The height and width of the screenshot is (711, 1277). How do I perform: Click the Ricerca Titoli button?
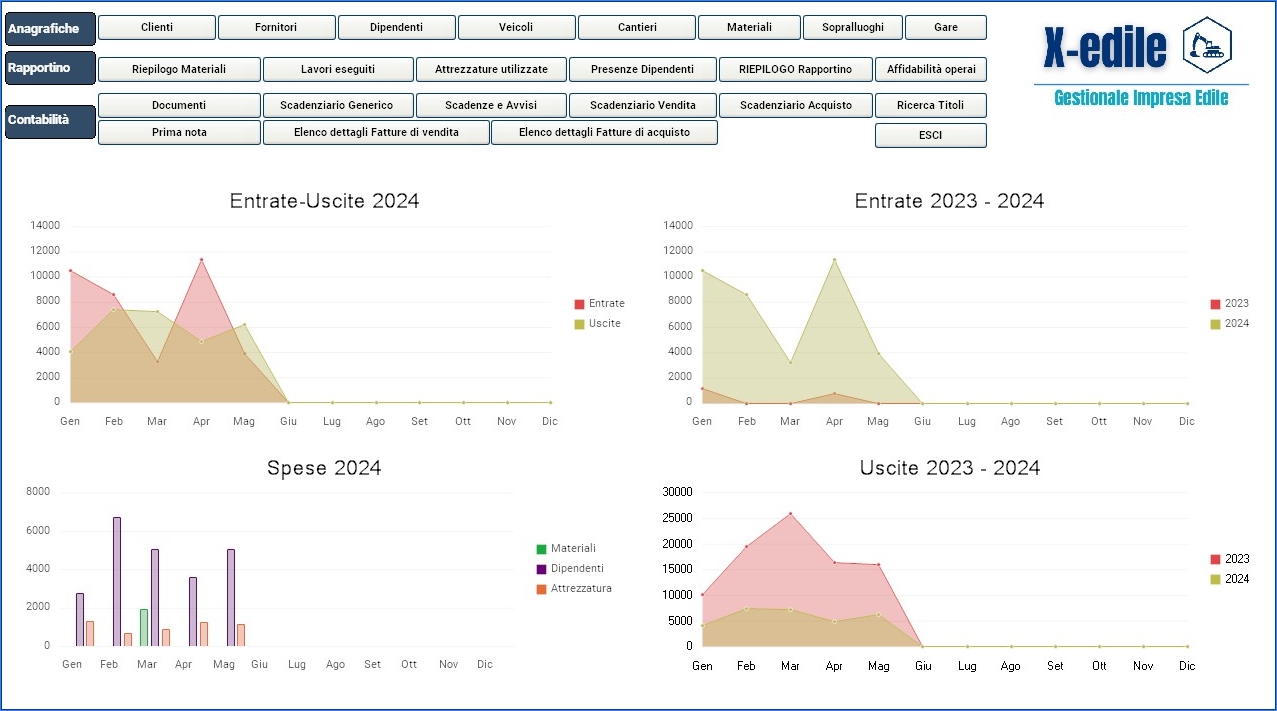(x=930, y=105)
